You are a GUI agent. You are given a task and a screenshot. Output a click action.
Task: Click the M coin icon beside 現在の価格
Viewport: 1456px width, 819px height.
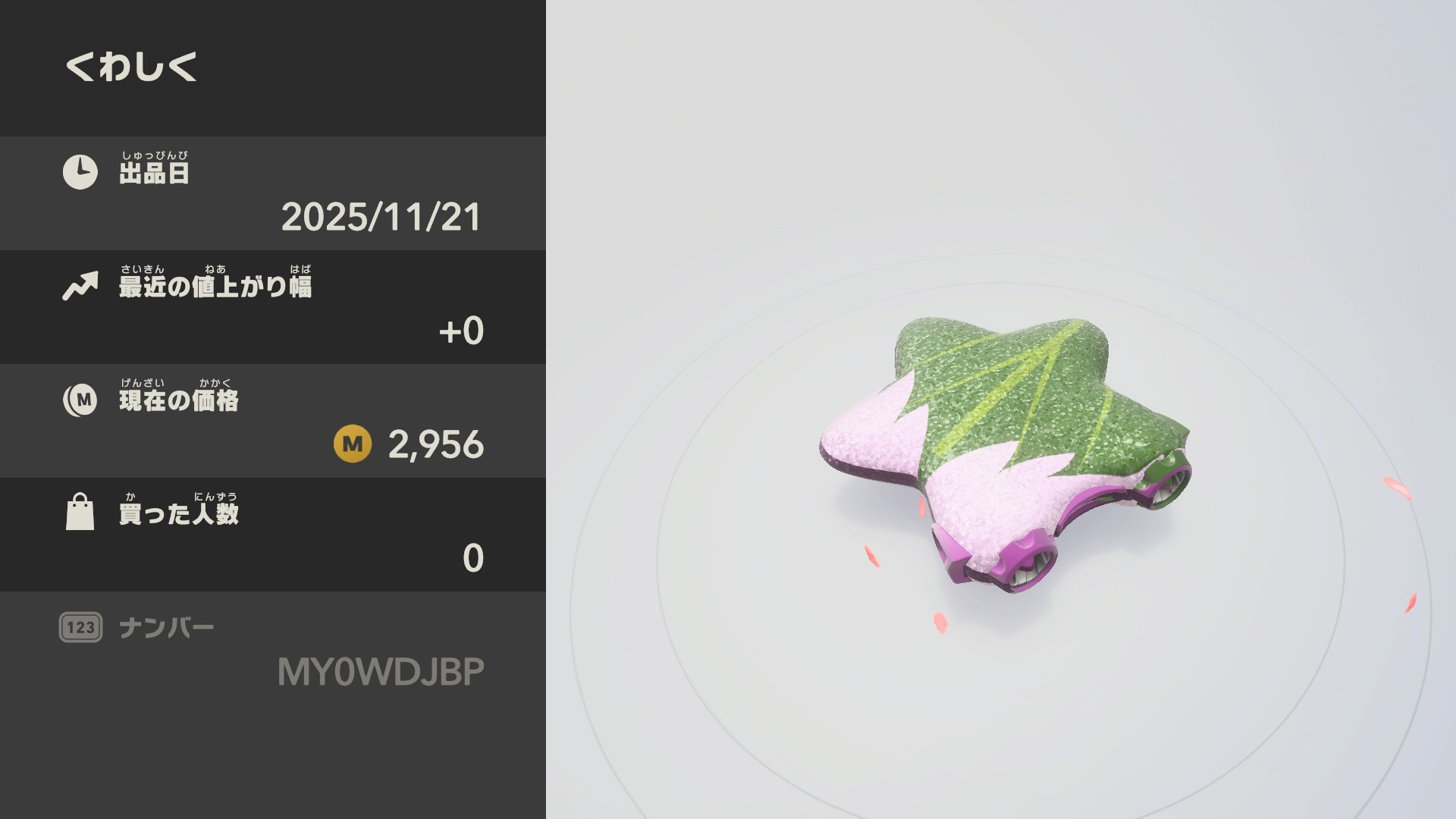[x=80, y=400]
